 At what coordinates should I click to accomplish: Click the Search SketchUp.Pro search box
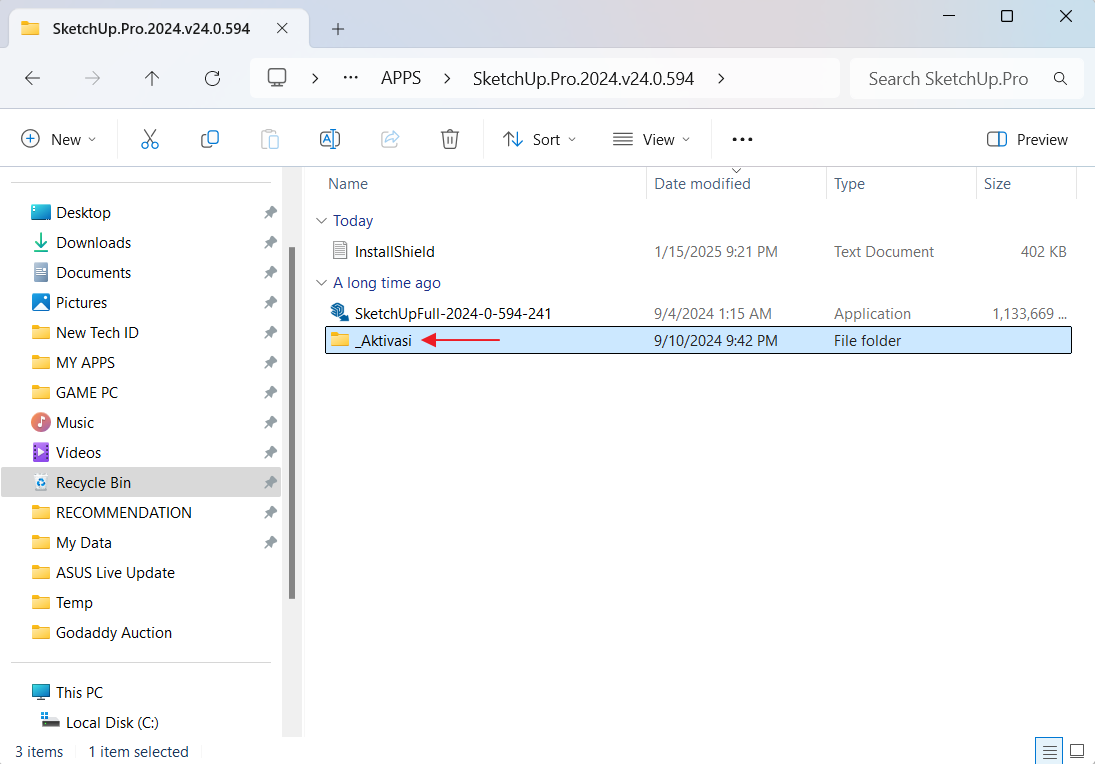(x=948, y=78)
